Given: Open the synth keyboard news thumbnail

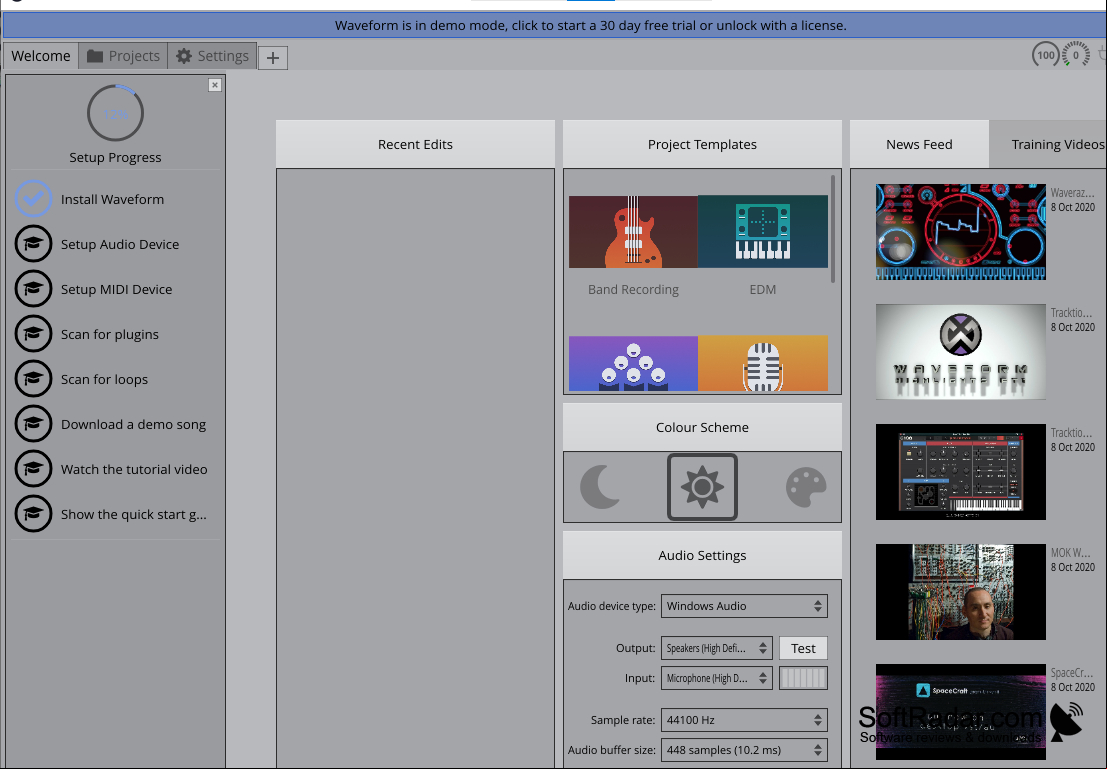Looking at the screenshot, I should point(961,472).
